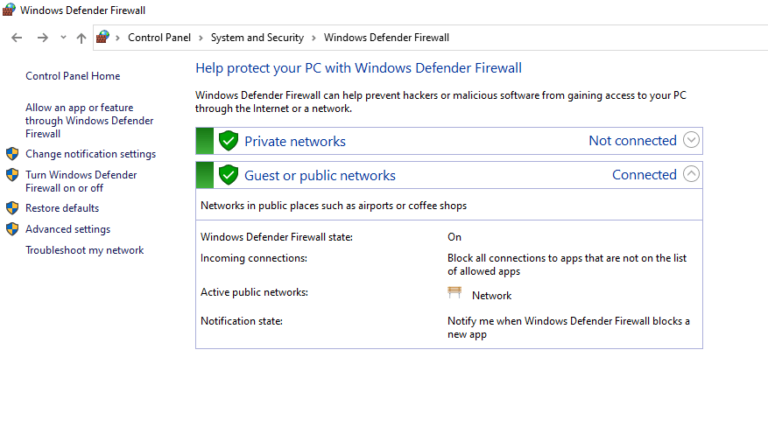This screenshot has width=768, height=448.
Task: Collapse the Guest or public networks chevron
Action: click(x=691, y=174)
